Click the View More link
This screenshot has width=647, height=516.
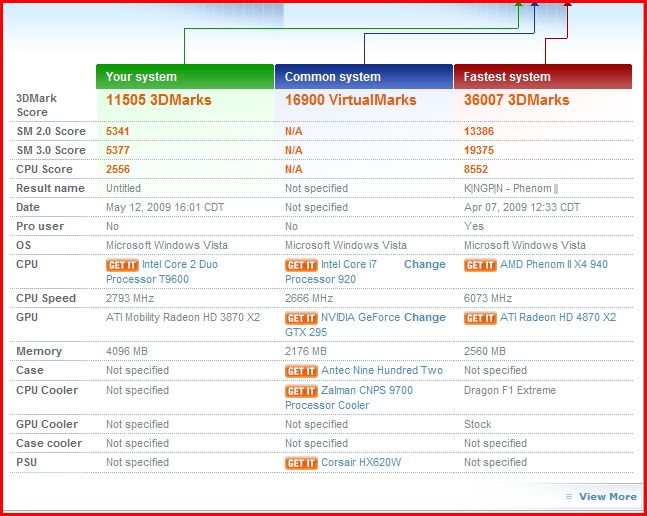click(607, 497)
